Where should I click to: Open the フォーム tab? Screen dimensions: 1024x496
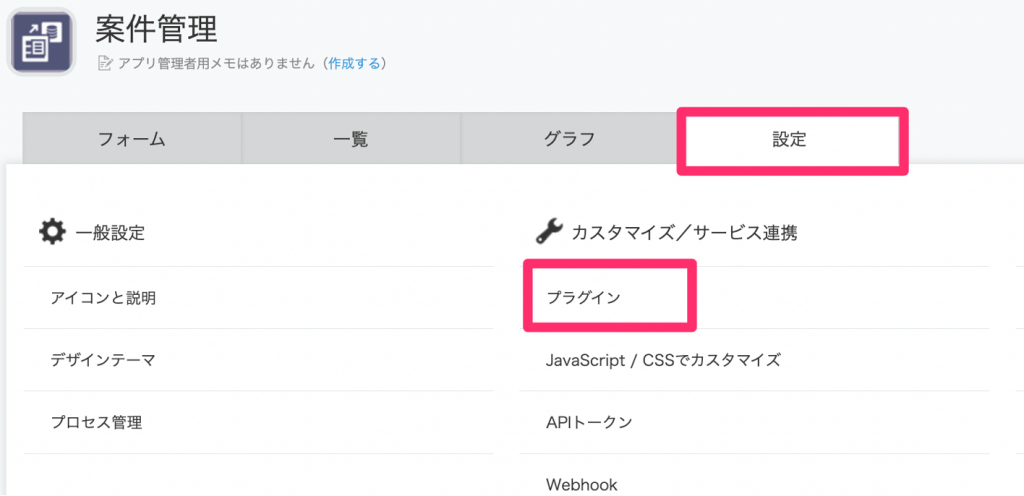(x=132, y=139)
